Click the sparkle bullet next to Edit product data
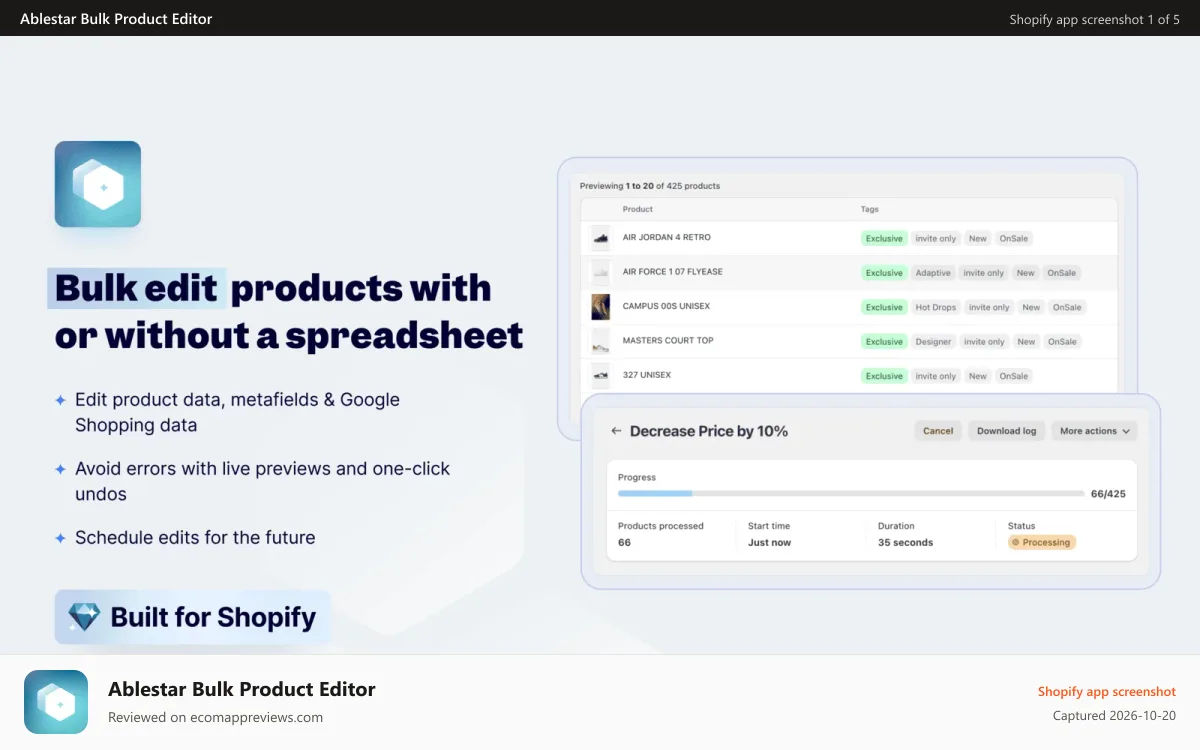This screenshot has height=750, width=1200. (x=60, y=400)
